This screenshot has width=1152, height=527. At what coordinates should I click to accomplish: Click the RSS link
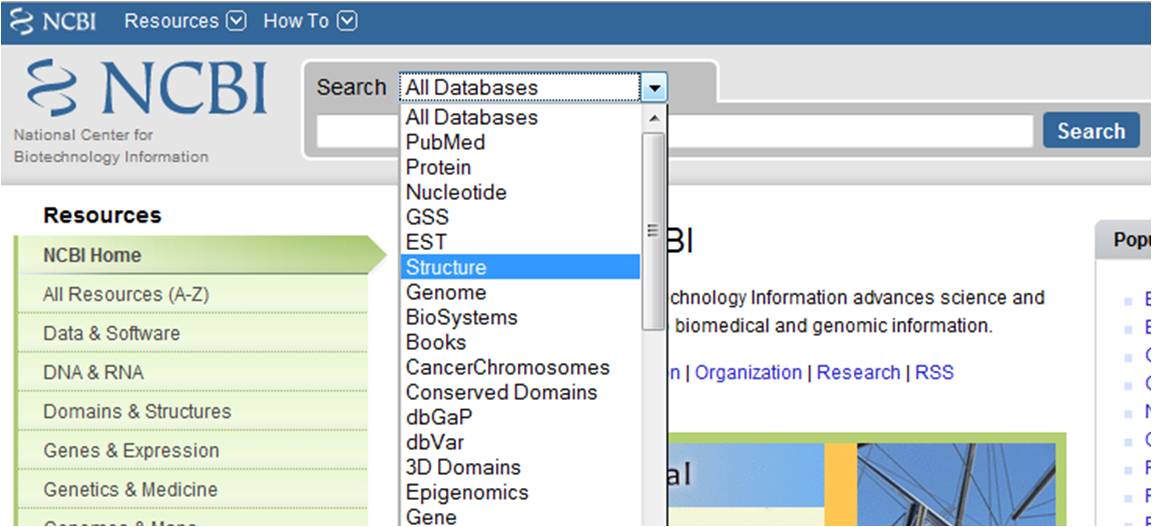935,373
